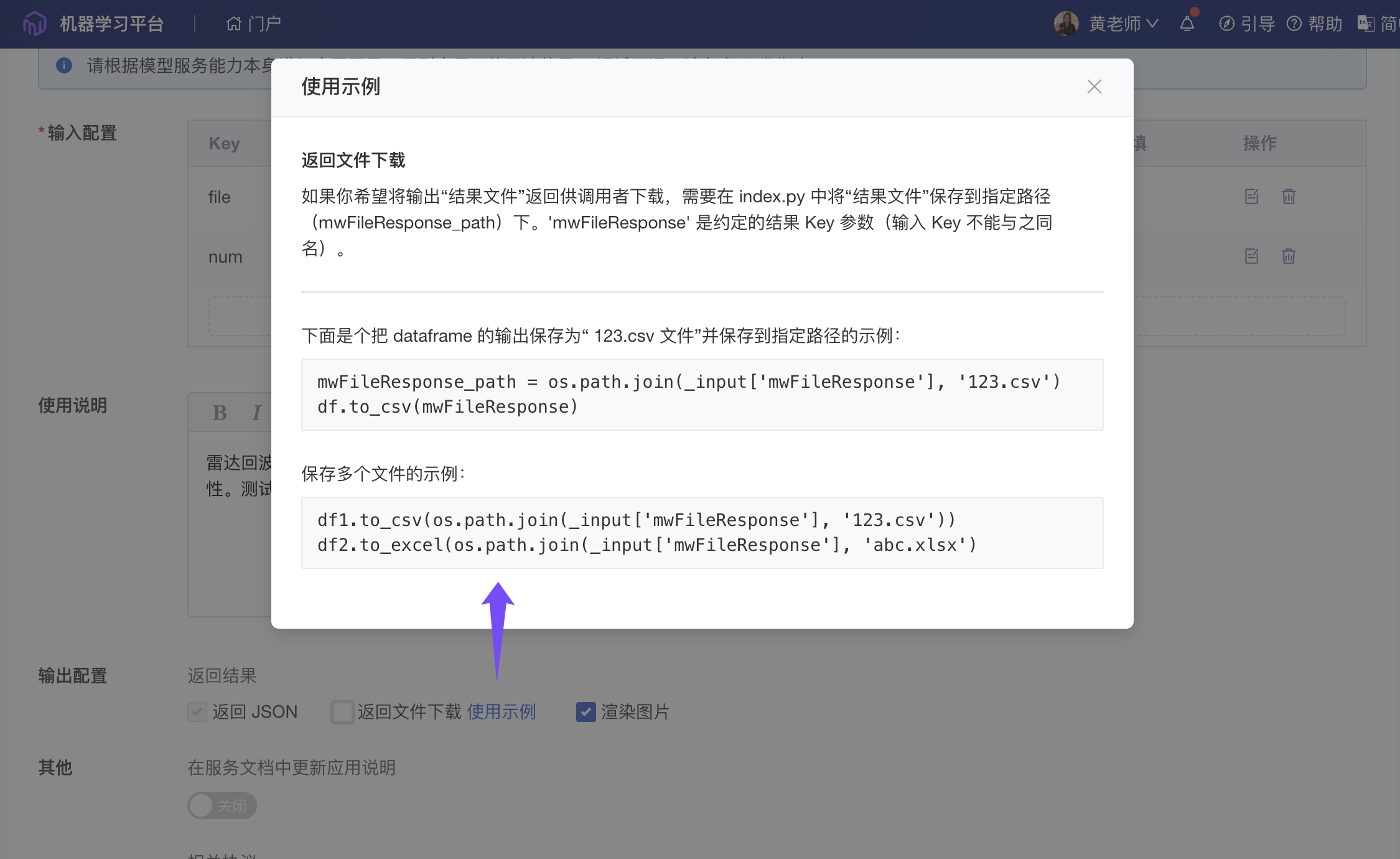1400x859 pixels.
Task: Toggle bold formatting in editor
Action: [x=219, y=413]
